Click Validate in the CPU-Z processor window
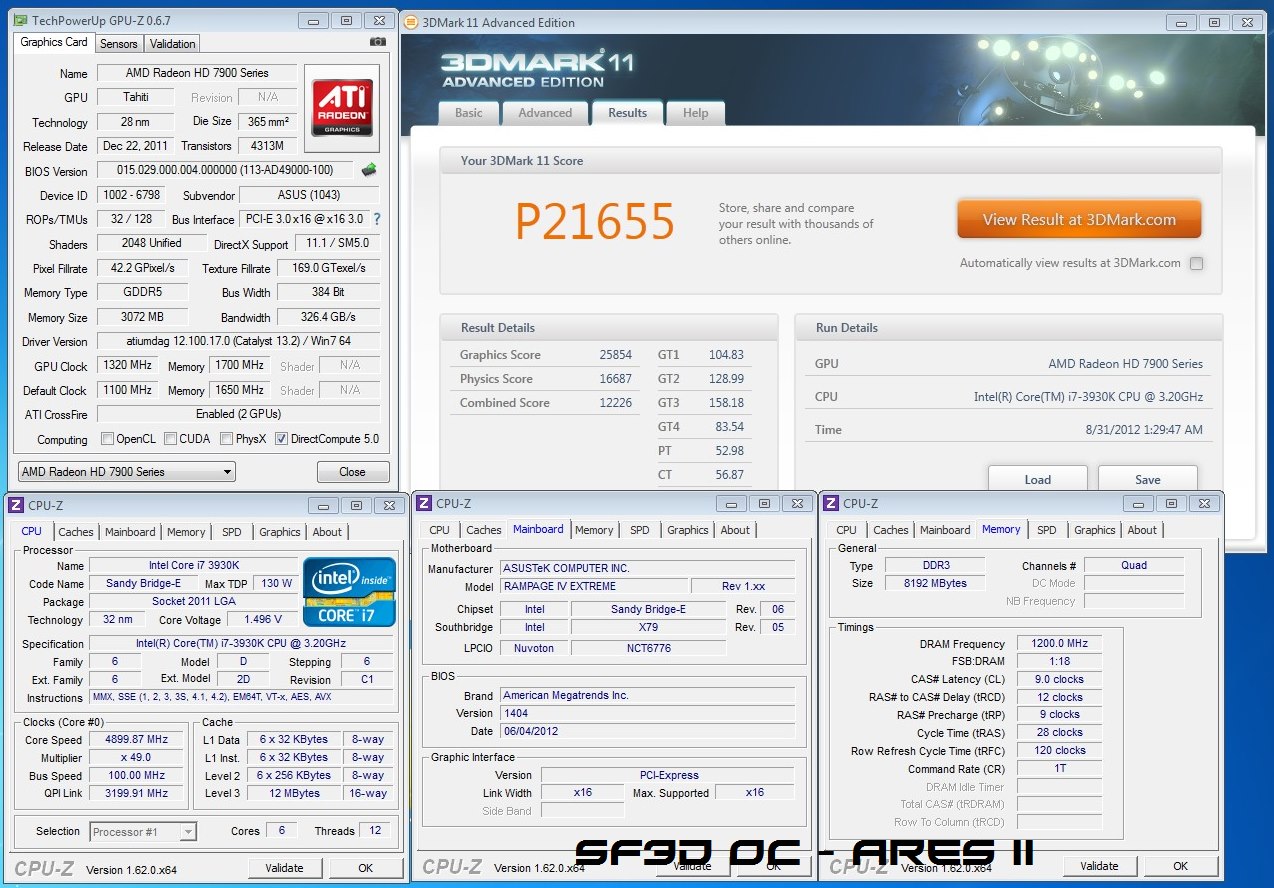 284,868
